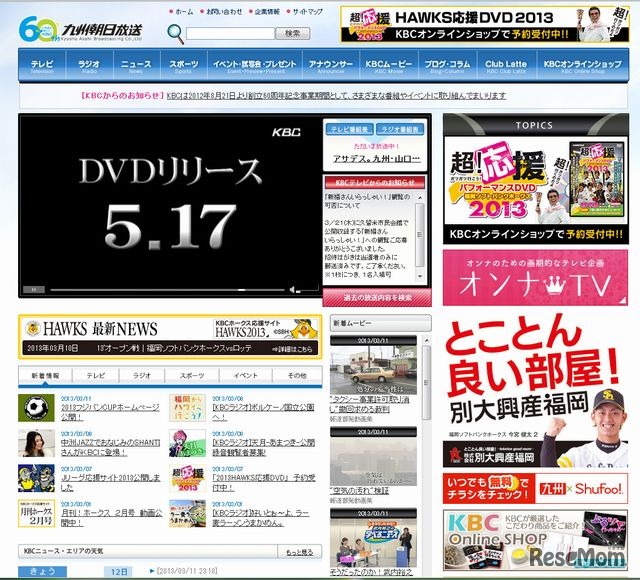Viewport: 640px width, 580px height.
Task: Select the 新着情報 tab
Action: 45,376
